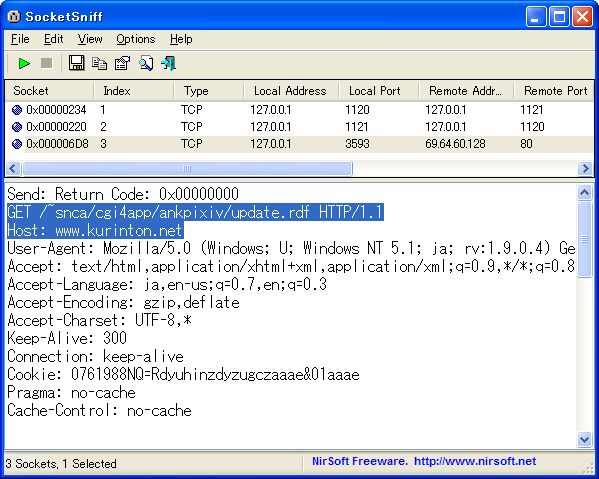Open the View menu

click(90, 39)
